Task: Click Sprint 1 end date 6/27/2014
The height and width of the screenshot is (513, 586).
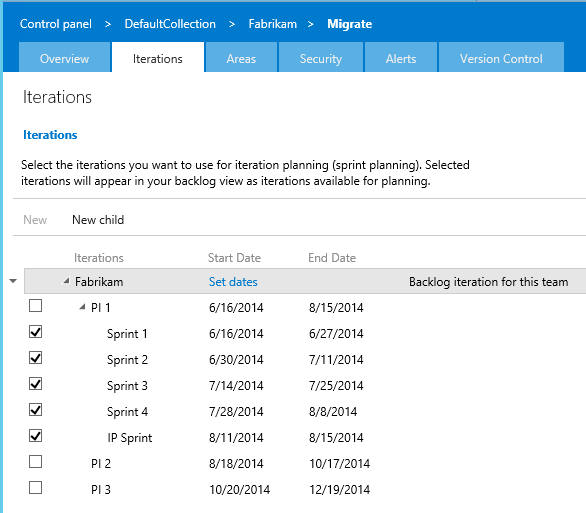Action: click(336, 334)
